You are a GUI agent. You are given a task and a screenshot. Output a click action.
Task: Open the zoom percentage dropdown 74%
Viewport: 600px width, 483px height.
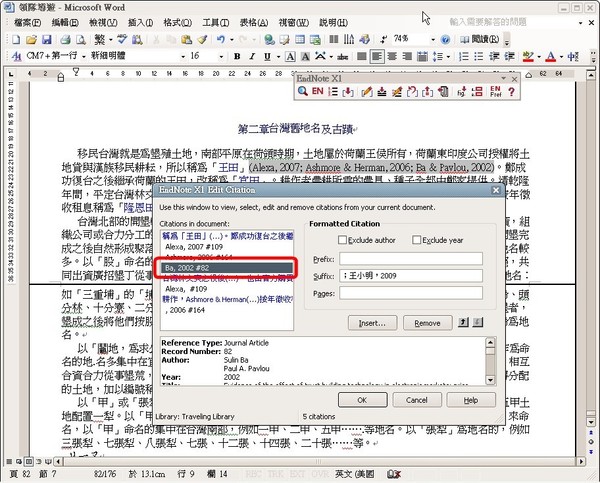coord(433,39)
